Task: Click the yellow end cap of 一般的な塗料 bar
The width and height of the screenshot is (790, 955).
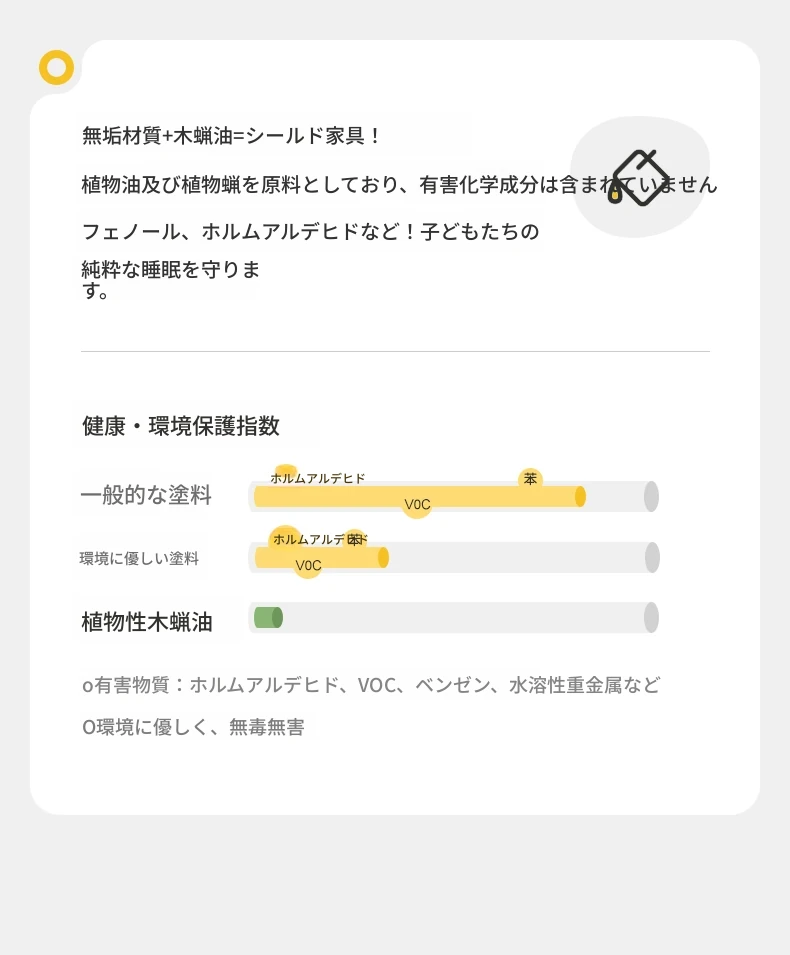Action: coord(580,496)
